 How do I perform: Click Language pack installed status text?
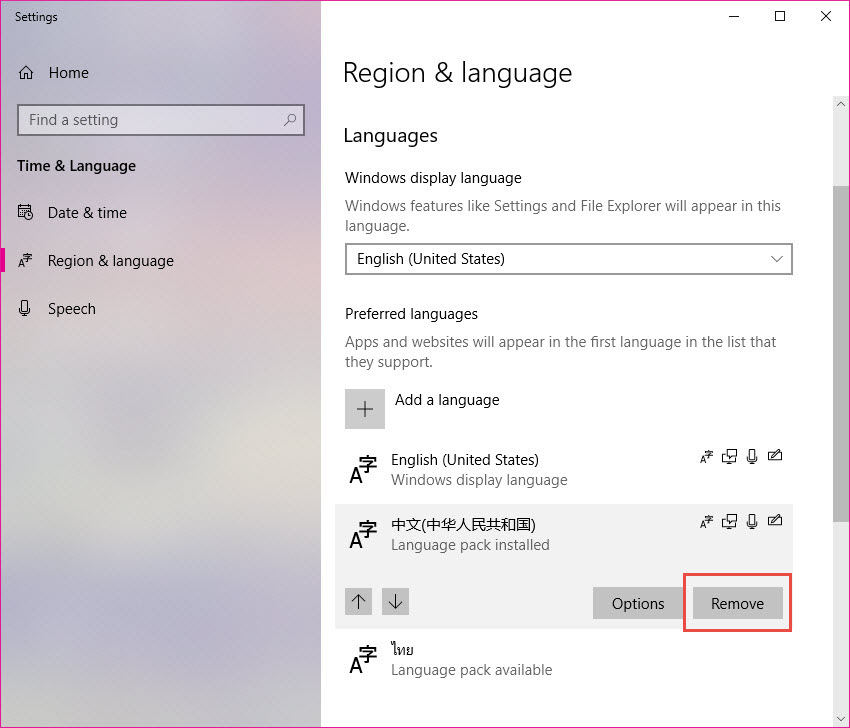tap(471, 545)
